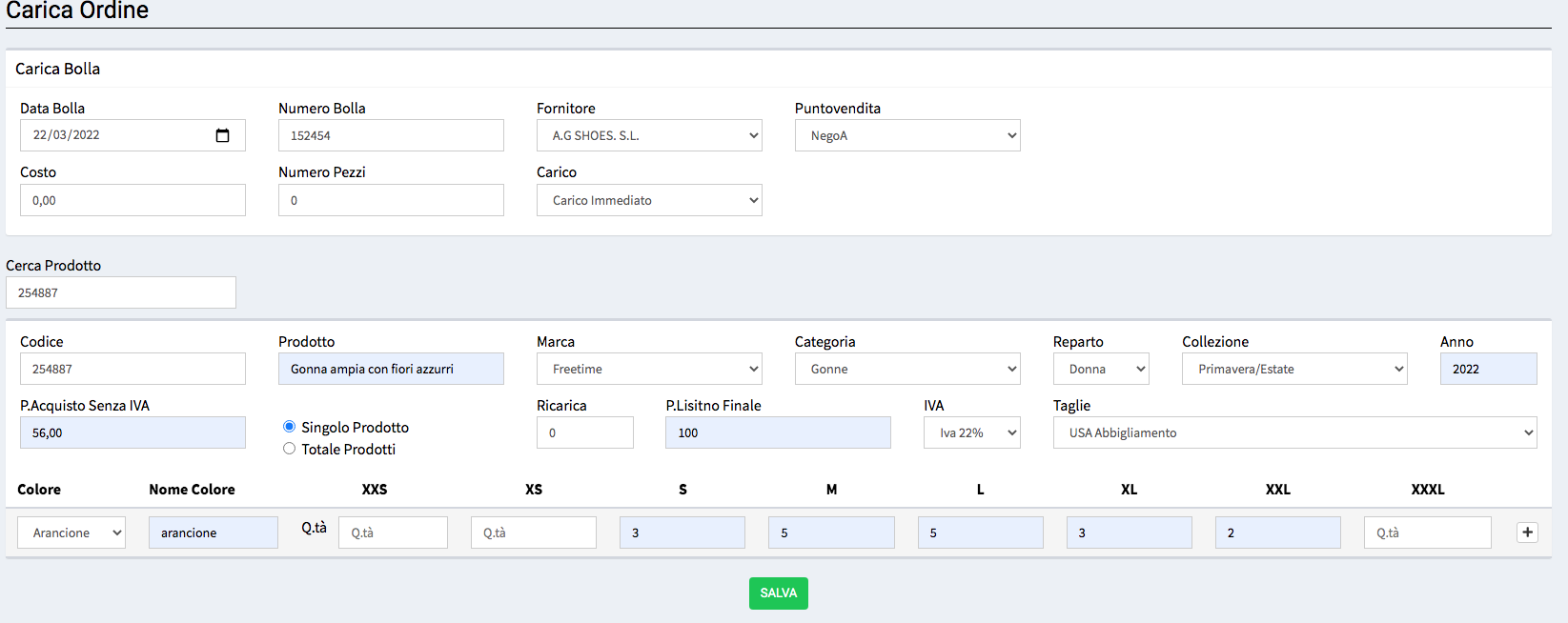Click the Cerca Prodotto search field
Image resolution: width=1568 pixels, height=623 pixels.
point(121,292)
